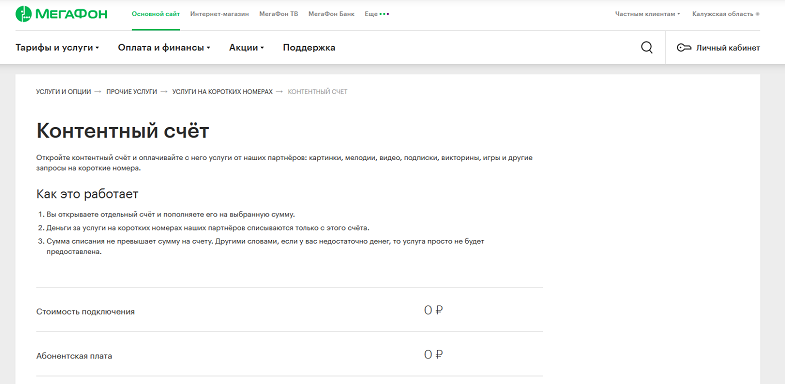Expand the Тарифы и услуги menu
This screenshot has height=384, width=785.
tap(57, 48)
